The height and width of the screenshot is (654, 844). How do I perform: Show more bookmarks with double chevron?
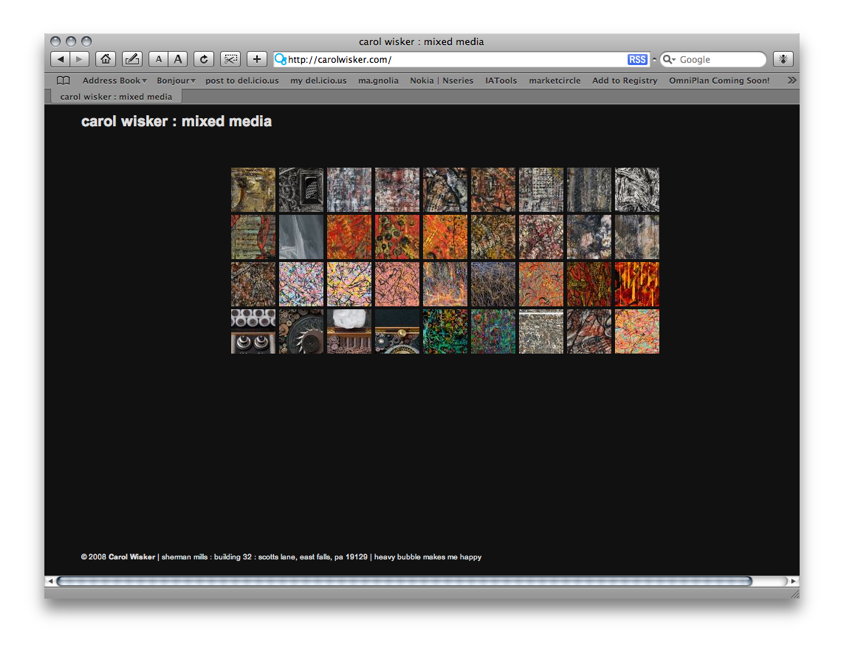791,80
